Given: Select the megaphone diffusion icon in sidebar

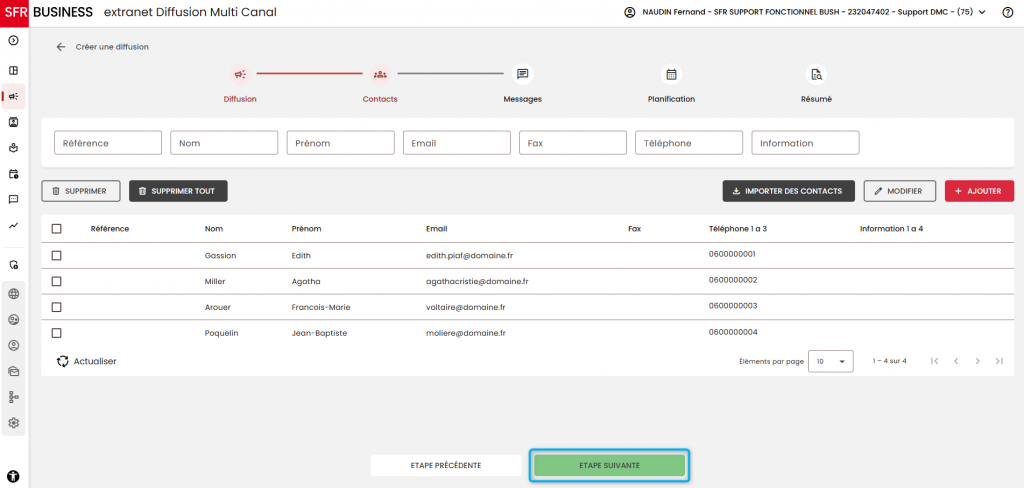Looking at the screenshot, I should point(13,96).
